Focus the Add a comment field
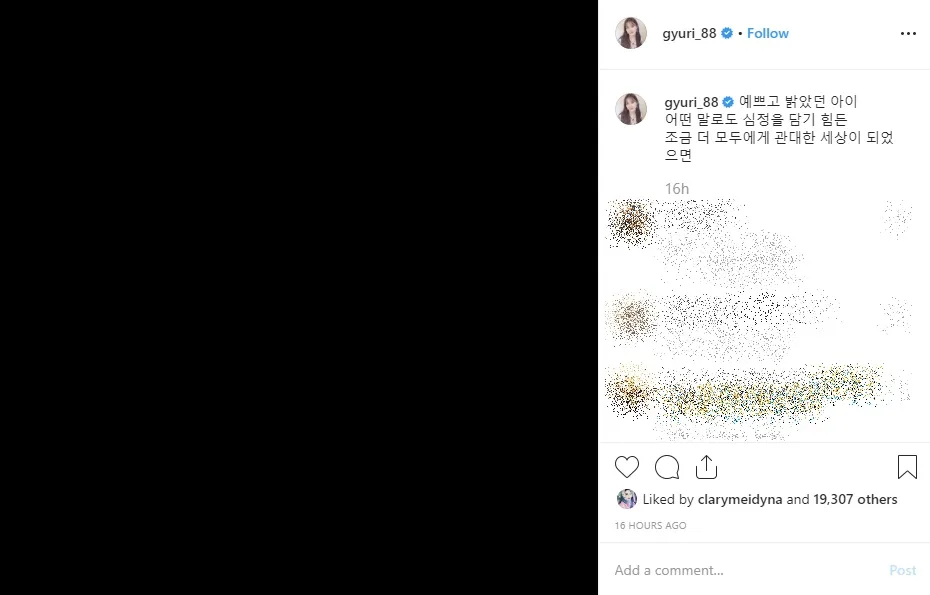 [747, 570]
